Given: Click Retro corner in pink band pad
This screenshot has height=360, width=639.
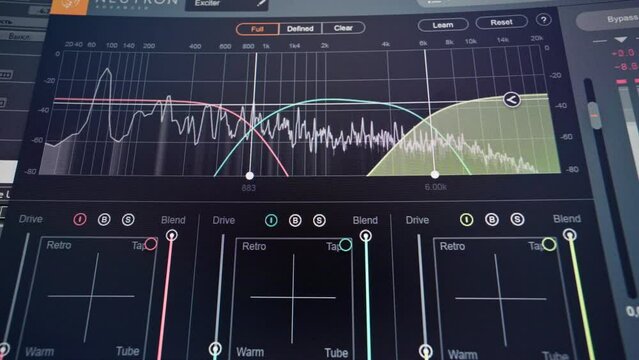Looking at the screenshot, I should coord(59,245).
